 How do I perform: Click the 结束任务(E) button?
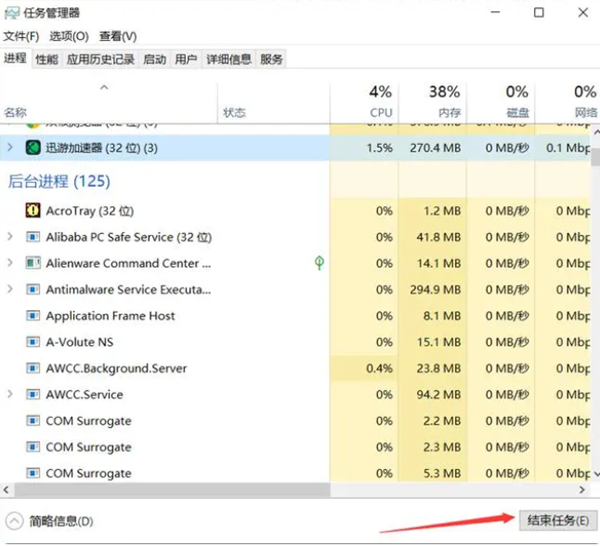point(558,520)
